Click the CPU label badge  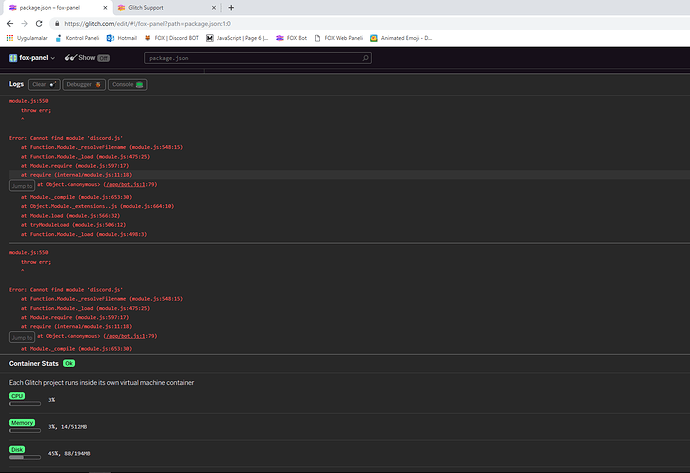pos(17,396)
